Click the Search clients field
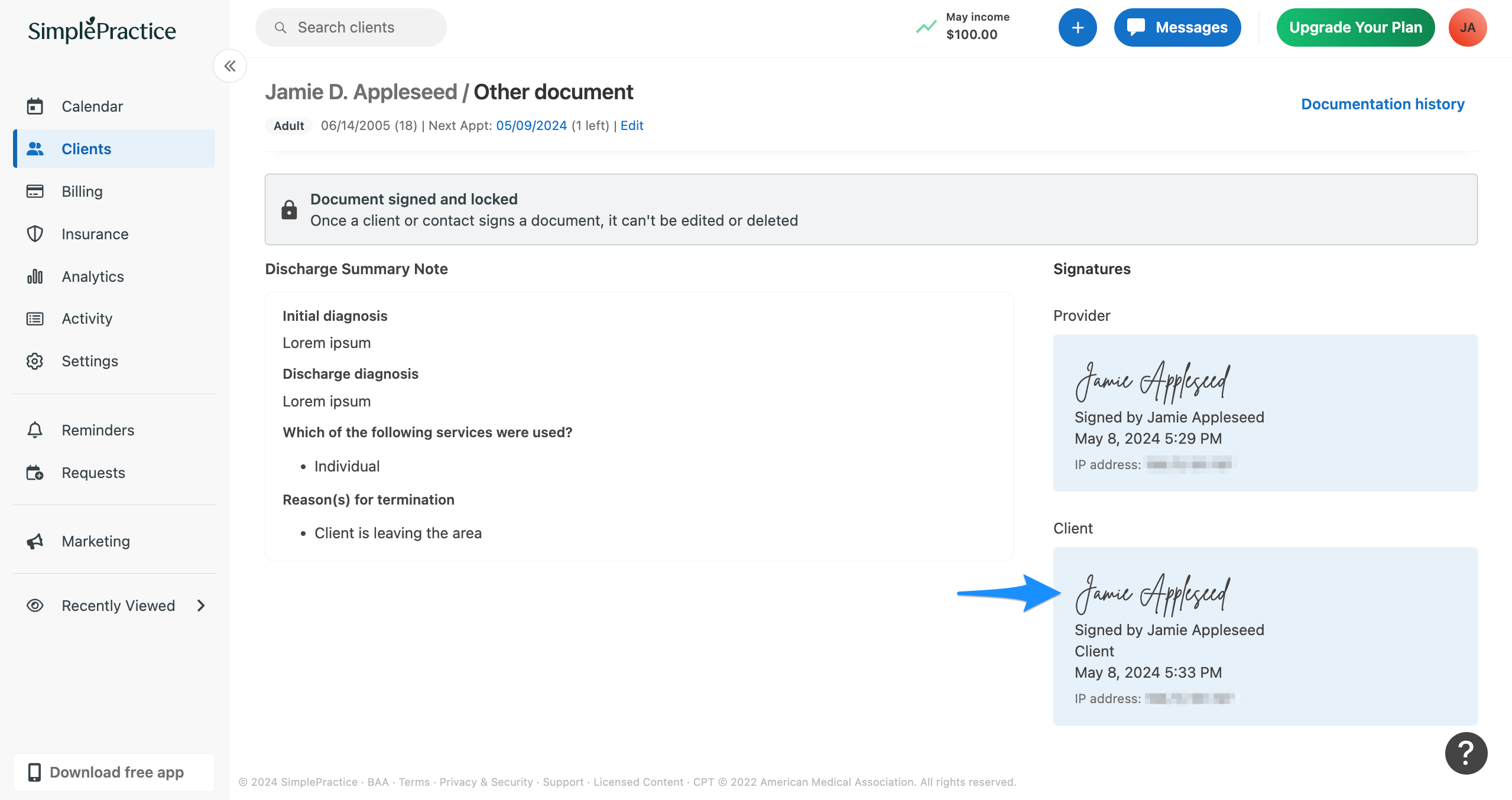The height and width of the screenshot is (800, 1512). [351, 27]
